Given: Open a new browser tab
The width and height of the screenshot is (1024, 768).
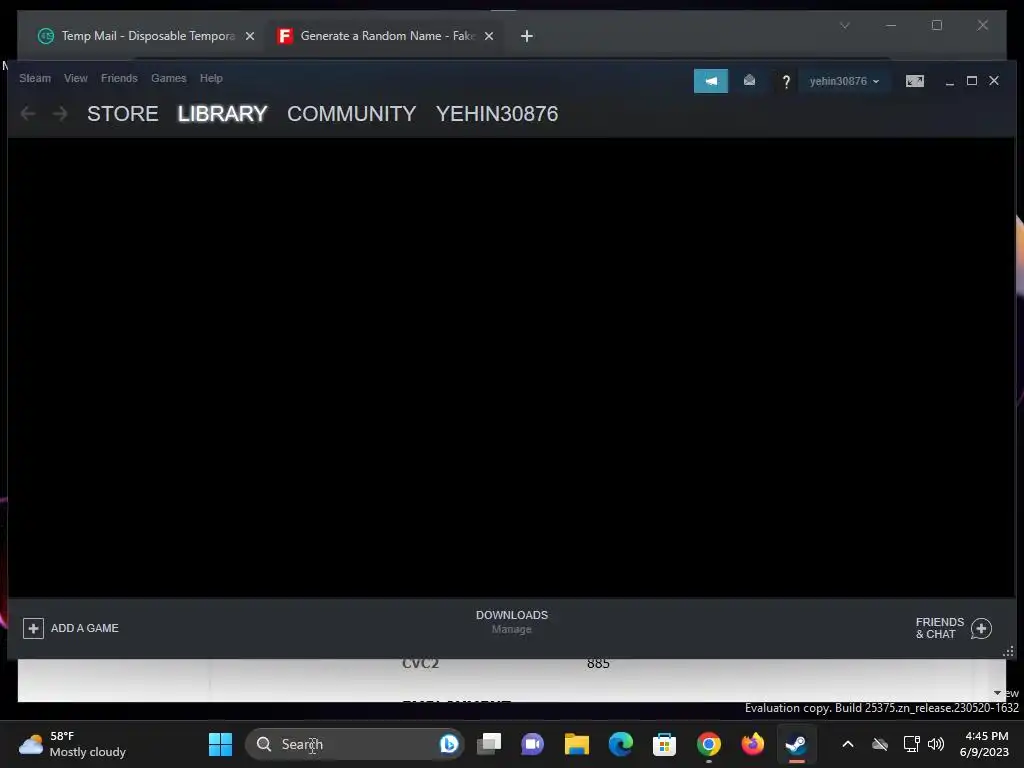Looking at the screenshot, I should point(526,36).
